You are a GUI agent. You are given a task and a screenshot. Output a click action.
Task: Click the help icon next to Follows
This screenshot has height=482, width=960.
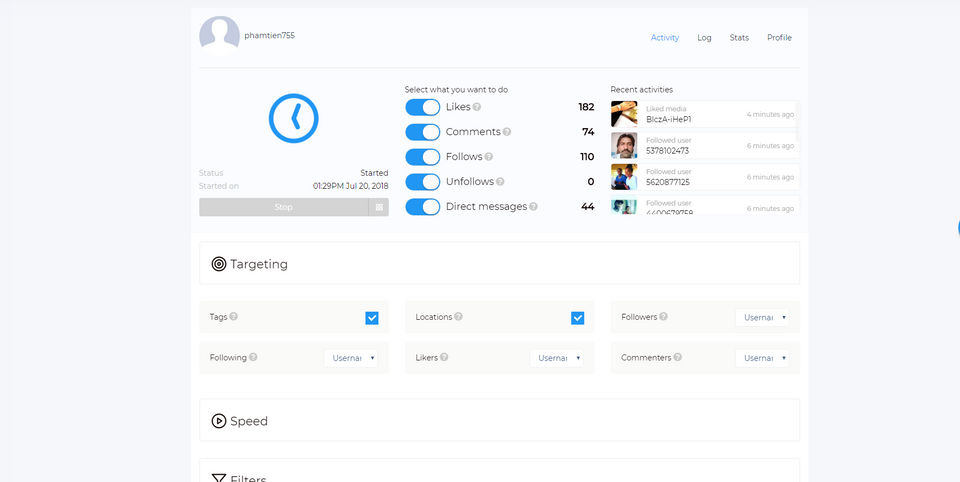coord(489,157)
